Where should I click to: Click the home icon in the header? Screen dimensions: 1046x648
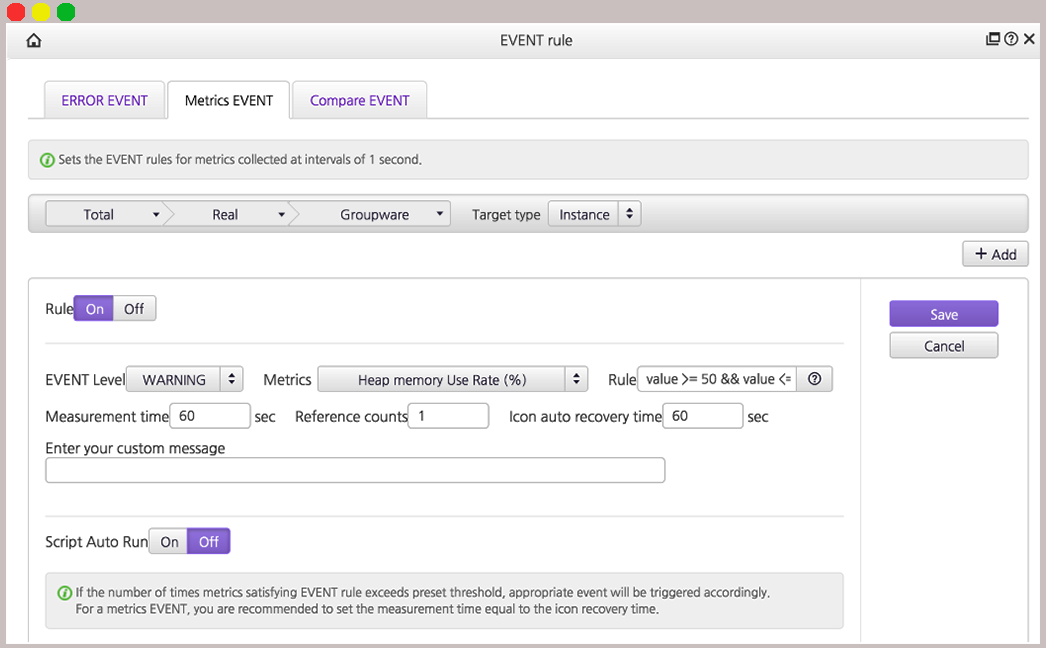pos(34,41)
